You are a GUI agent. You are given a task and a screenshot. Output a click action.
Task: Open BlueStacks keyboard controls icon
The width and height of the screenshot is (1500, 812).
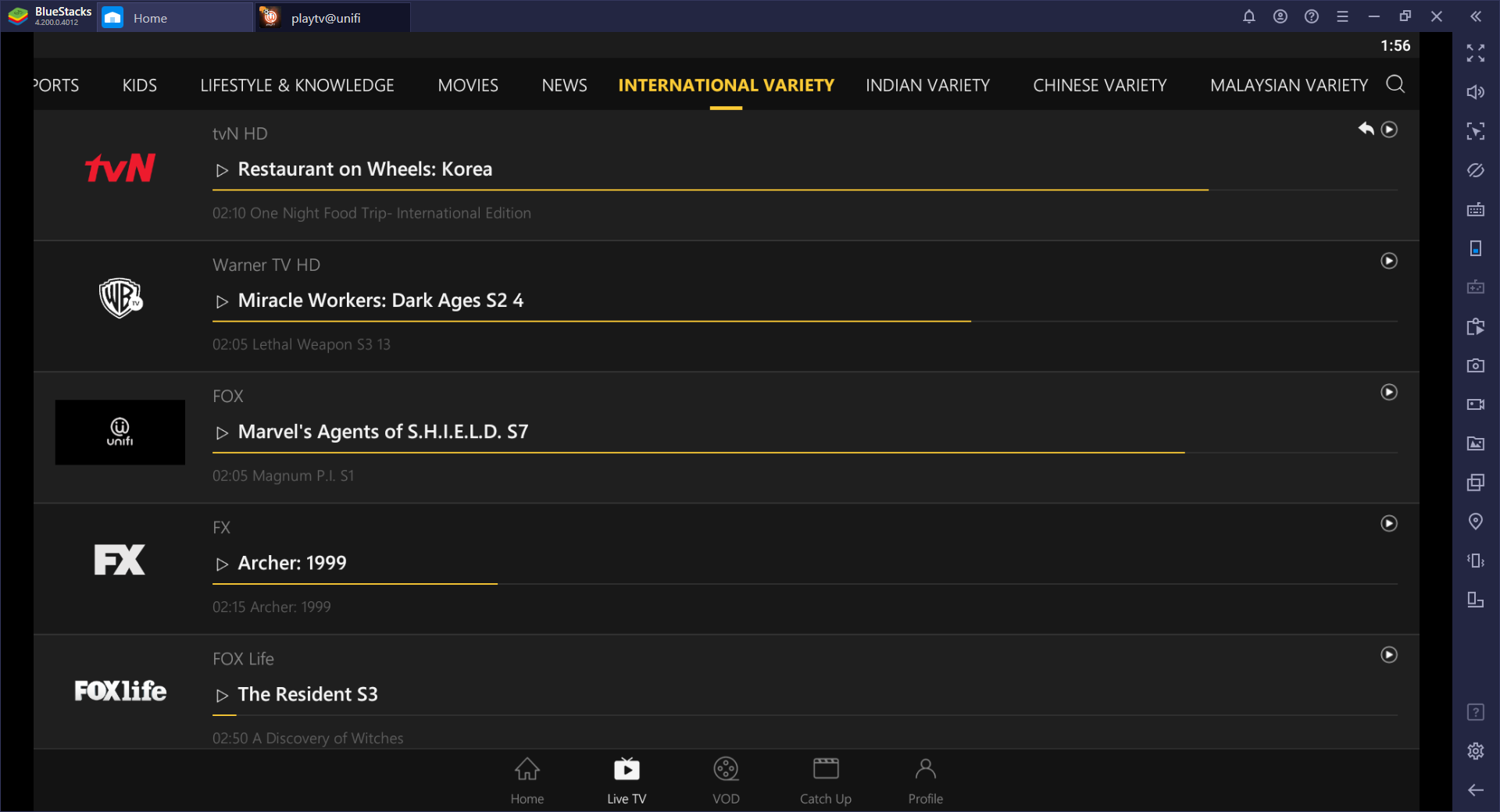(x=1476, y=209)
